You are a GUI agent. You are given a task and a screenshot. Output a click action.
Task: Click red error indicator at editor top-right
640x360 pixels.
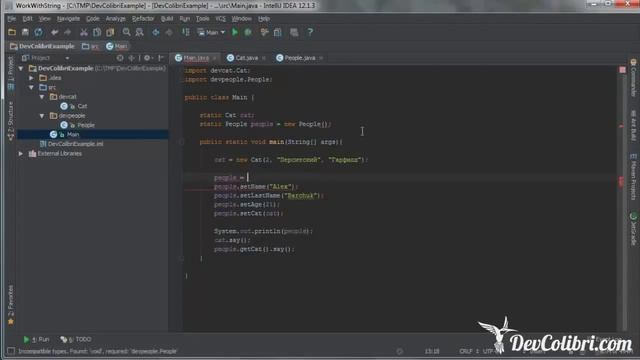pyautogui.click(x=622, y=70)
